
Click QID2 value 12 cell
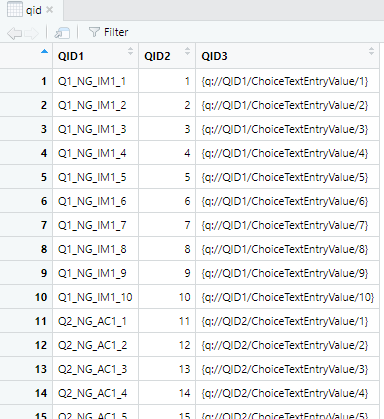pos(167,345)
